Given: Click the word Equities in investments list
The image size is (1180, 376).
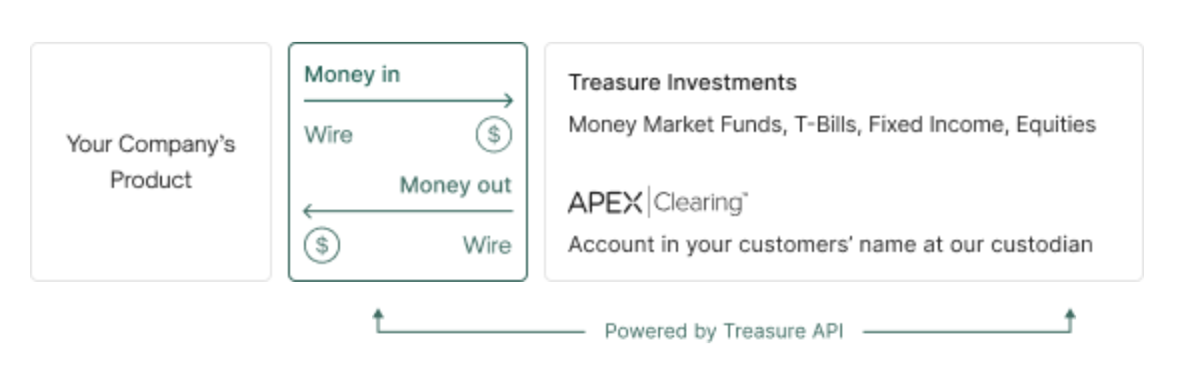Looking at the screenshot, I should click(1056, 124).
